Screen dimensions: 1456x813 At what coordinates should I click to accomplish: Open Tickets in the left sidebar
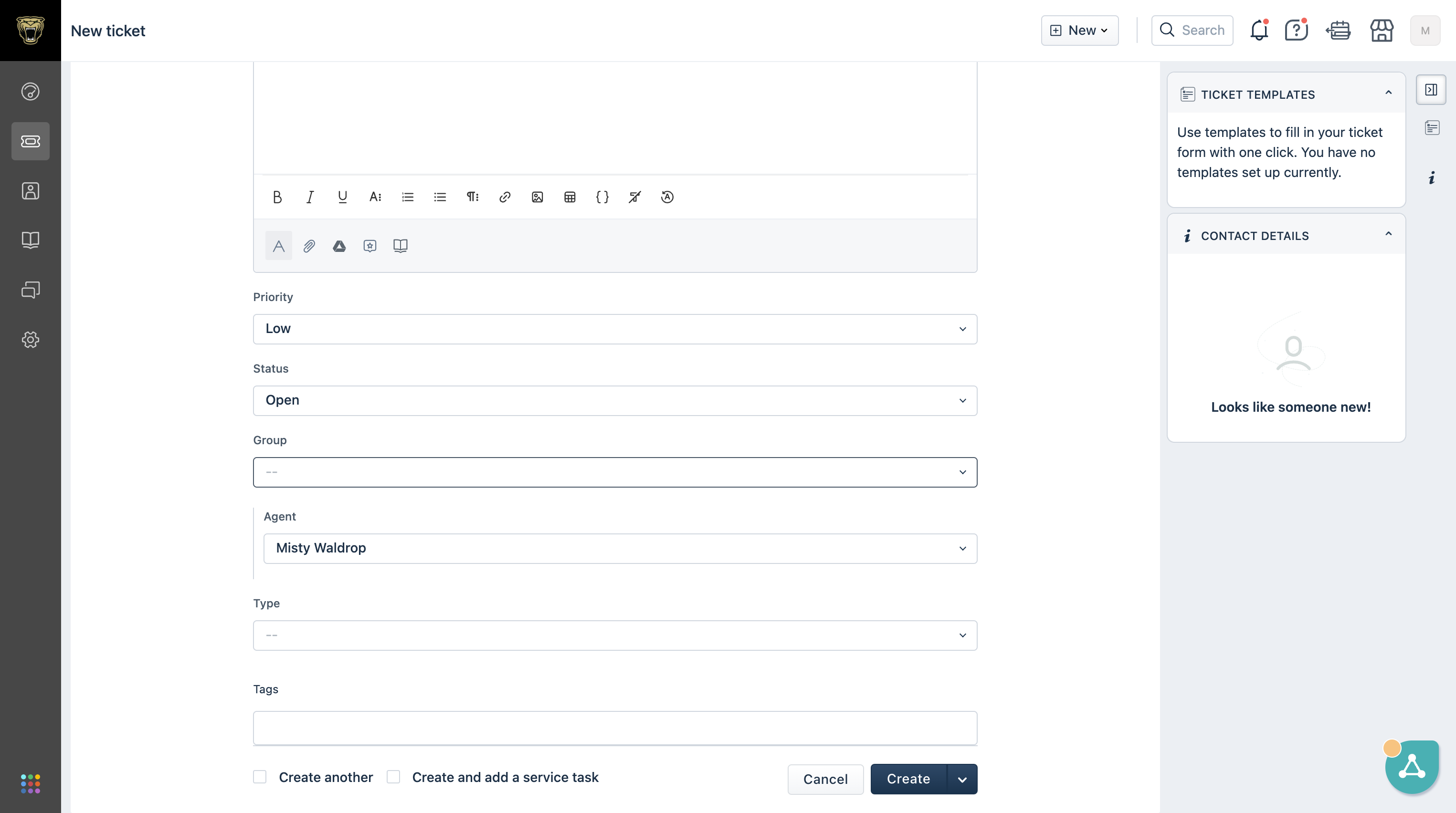click(x=31, y=141)
